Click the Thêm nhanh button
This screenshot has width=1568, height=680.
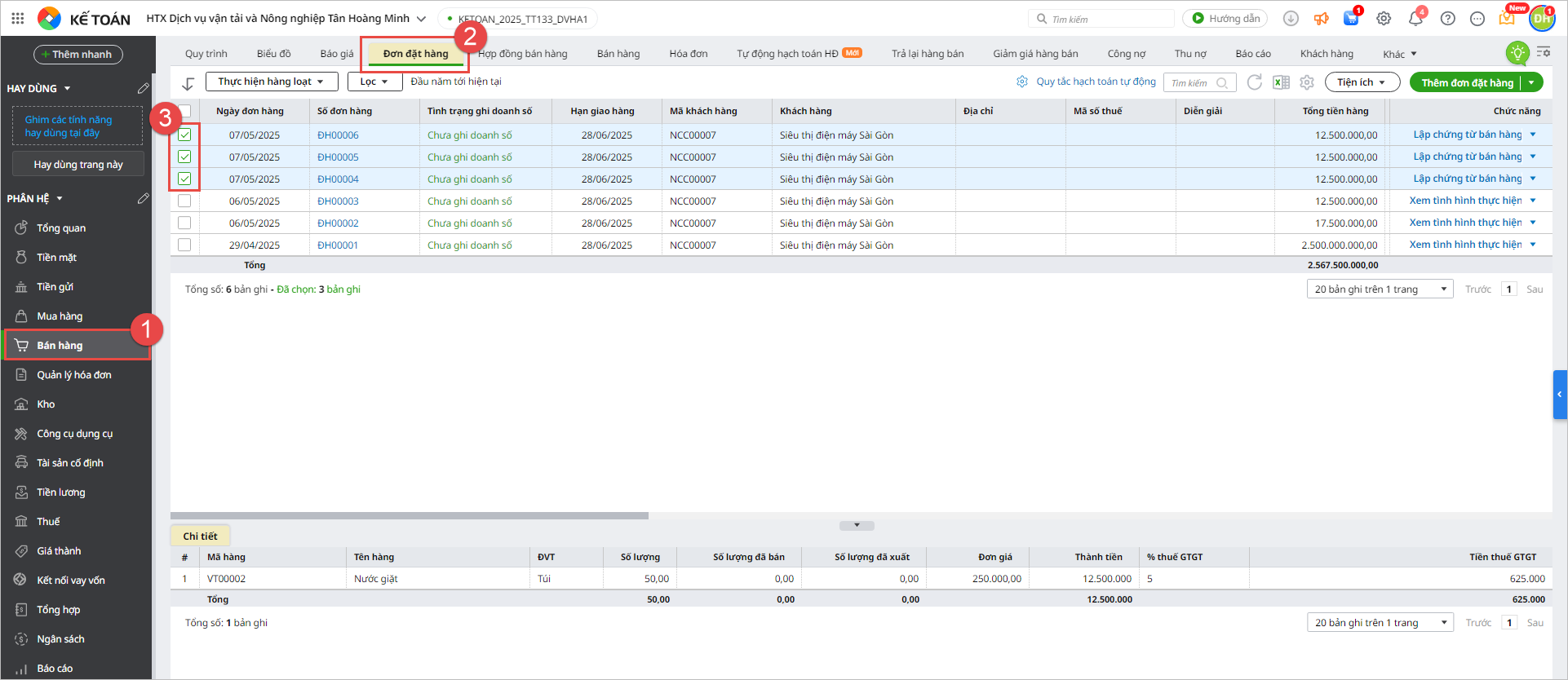click(x=78, y=55)
